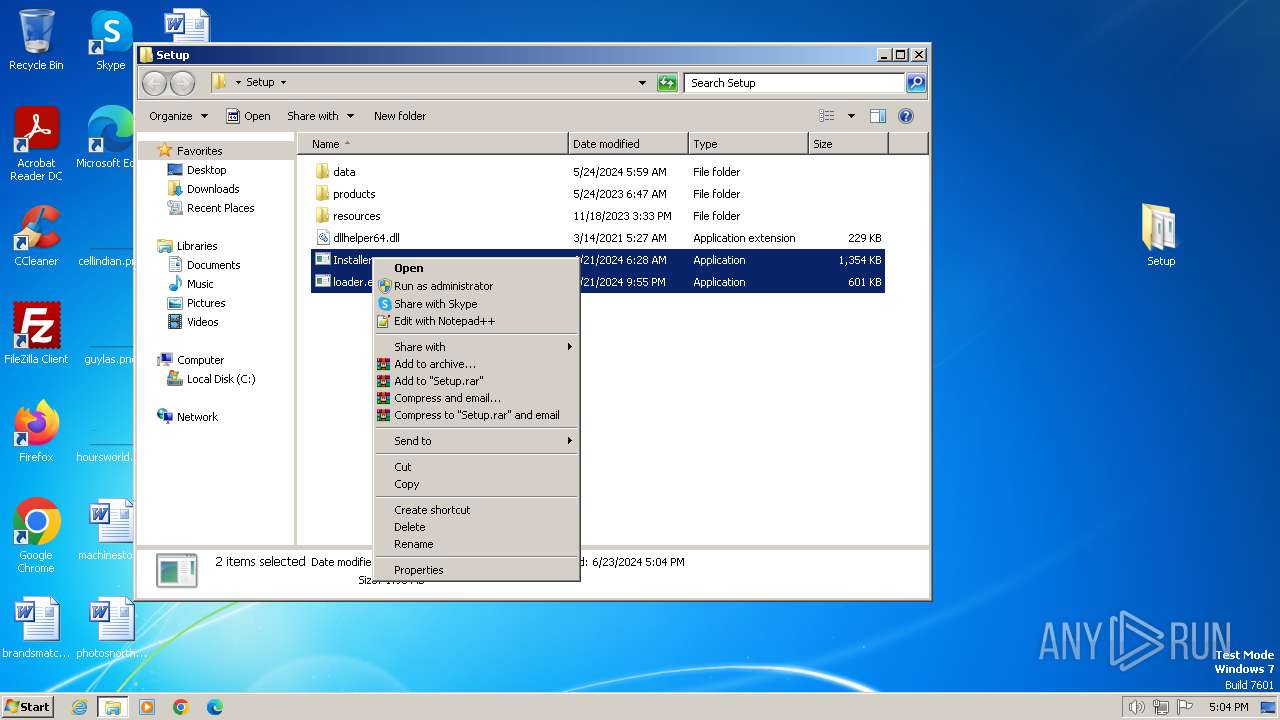Open brandsmatc Word document on desktop
This screenshot has height=720, width=1280.
click(36, 628)
